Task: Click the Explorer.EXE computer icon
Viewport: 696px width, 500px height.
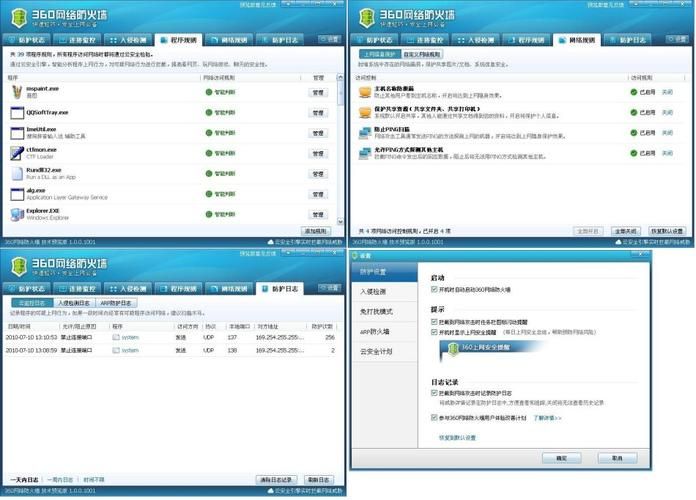Action: coord(17,214)
